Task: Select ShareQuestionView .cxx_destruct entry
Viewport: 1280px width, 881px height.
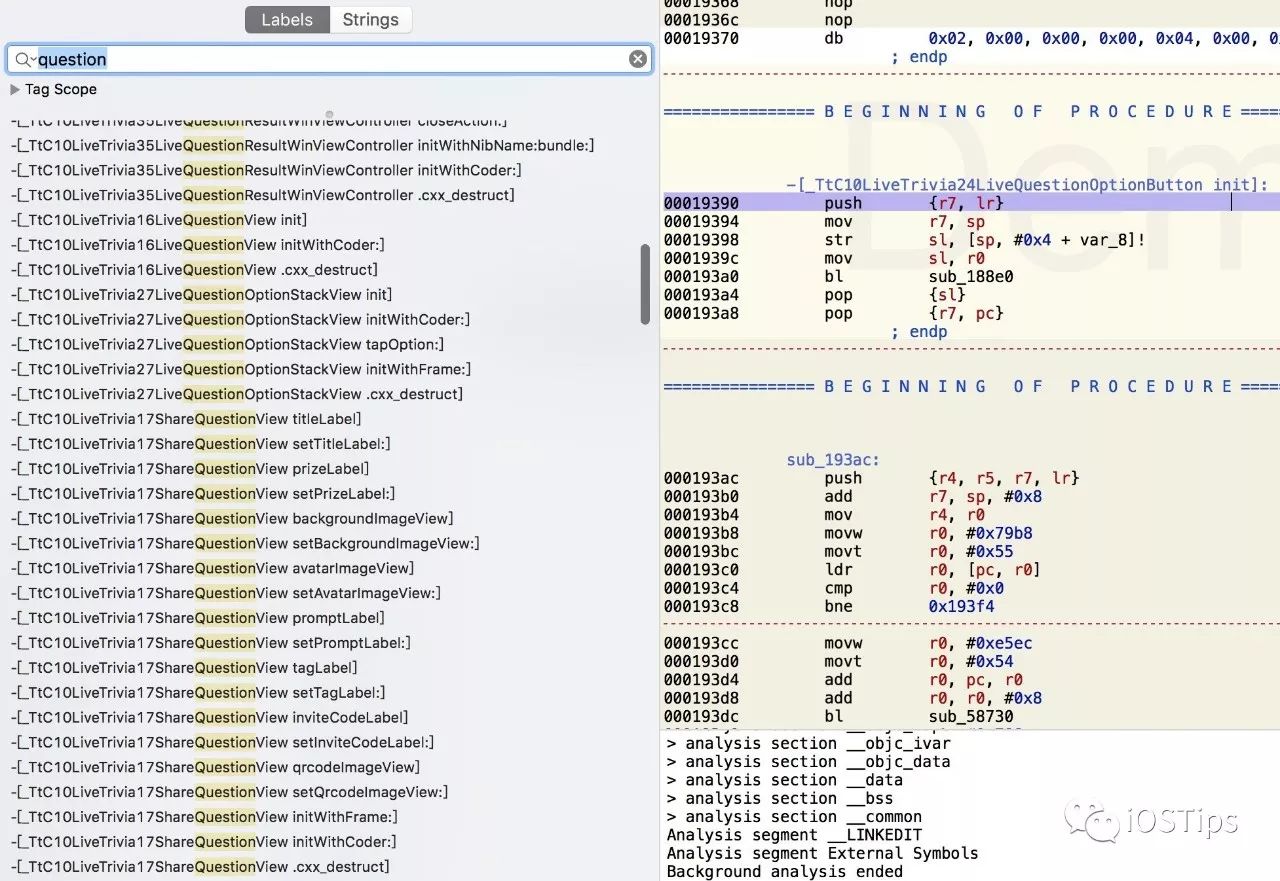Action: coord(200,867)
